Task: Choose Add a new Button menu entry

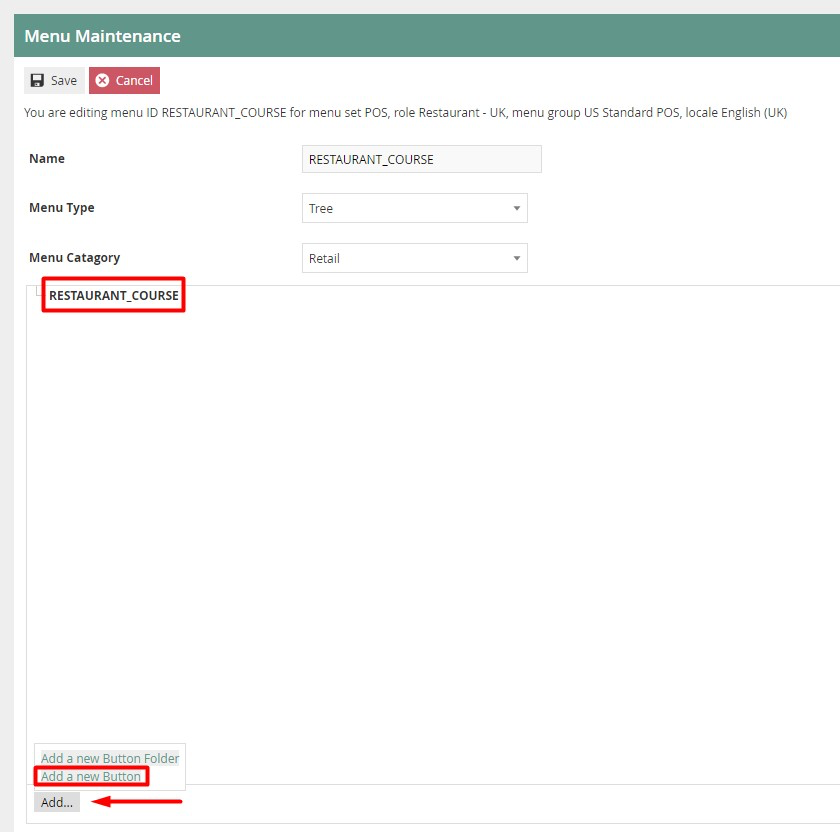Action: click(x=91, y=776)
